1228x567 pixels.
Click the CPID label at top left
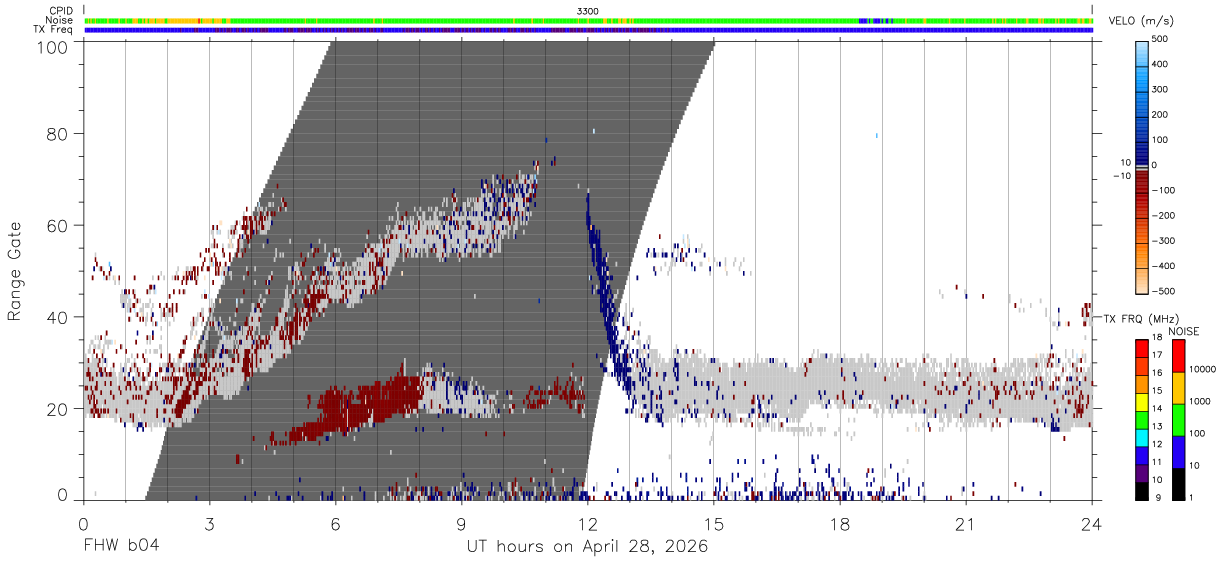tap(61, 11)
